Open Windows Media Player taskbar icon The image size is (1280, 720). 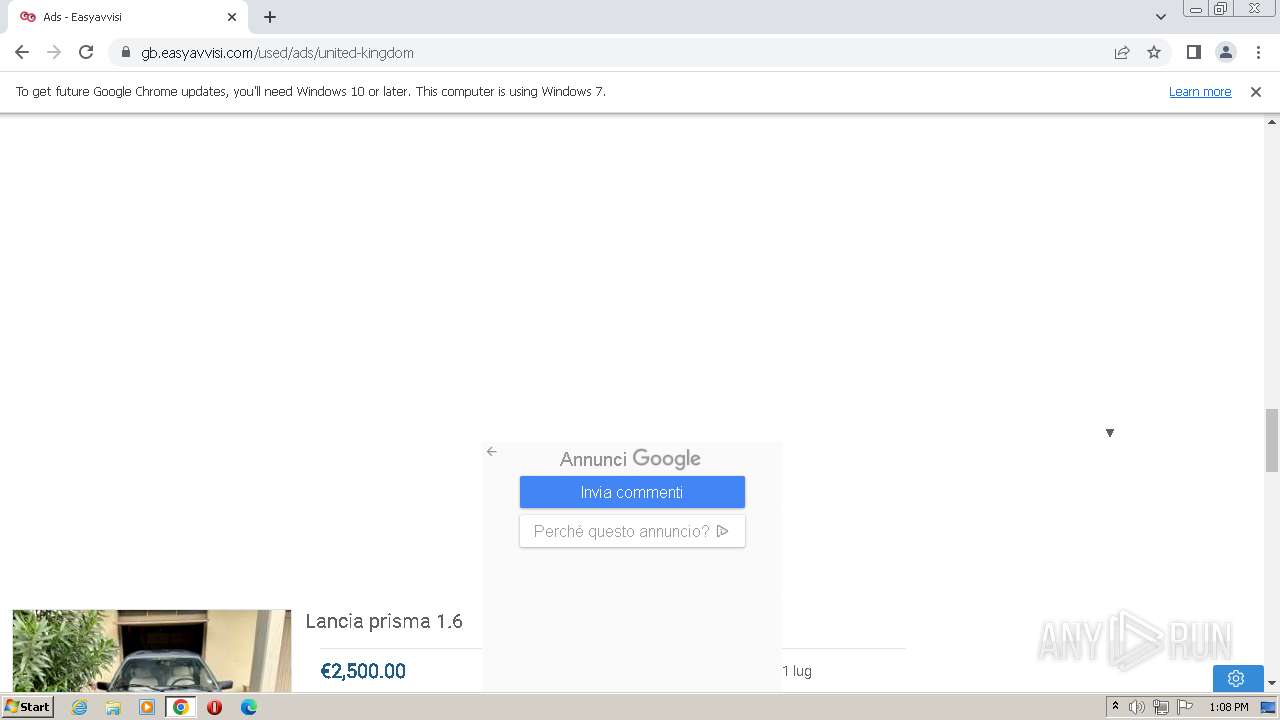(147, 707)
